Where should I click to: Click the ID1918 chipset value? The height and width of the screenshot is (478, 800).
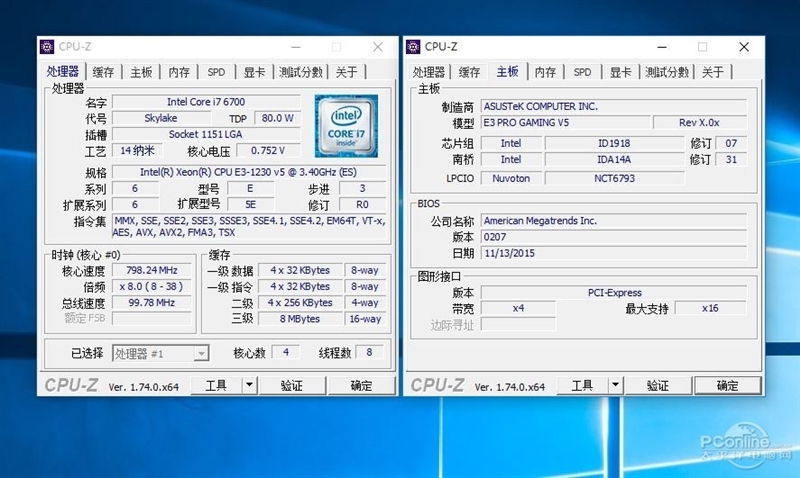(614, 143)
